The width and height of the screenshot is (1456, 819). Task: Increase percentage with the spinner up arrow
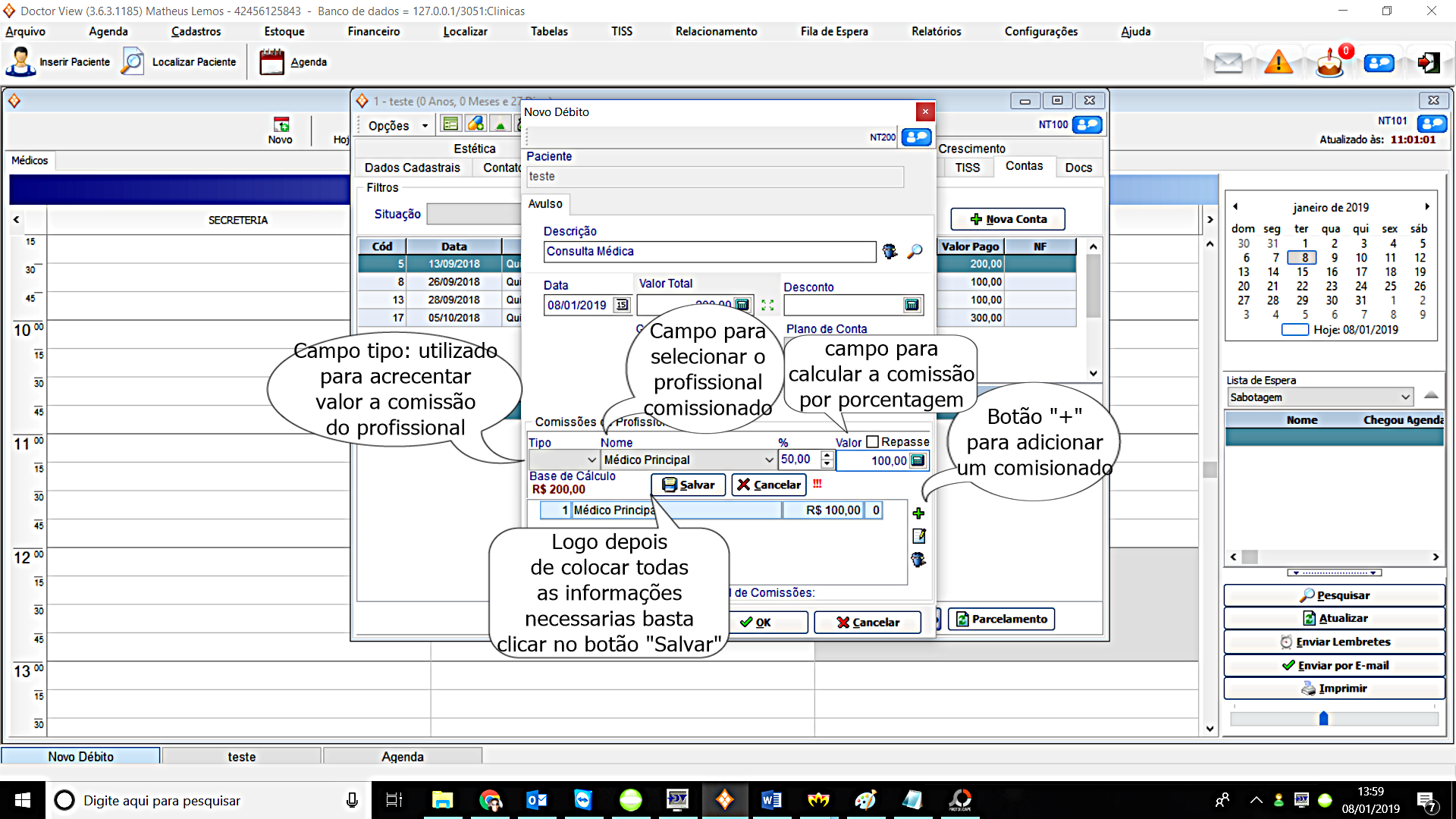827,455
